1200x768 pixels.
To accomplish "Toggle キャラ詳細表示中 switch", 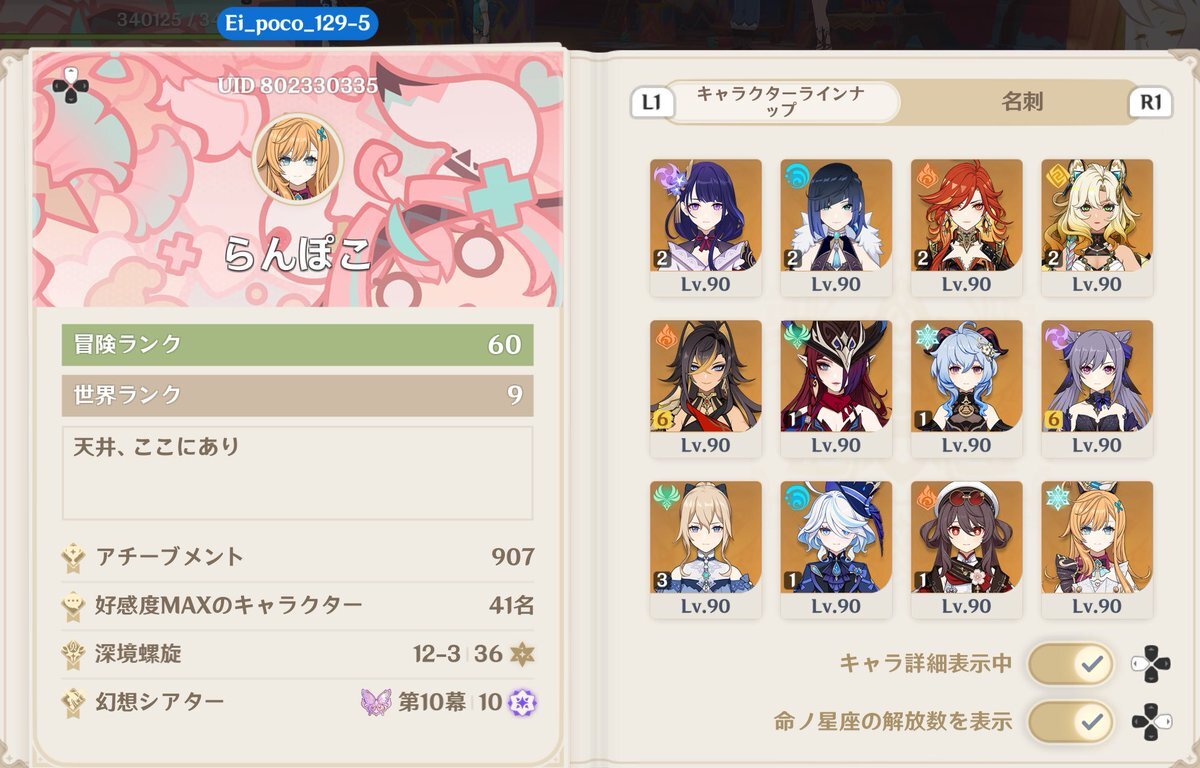I will [x=1070, y=663].
